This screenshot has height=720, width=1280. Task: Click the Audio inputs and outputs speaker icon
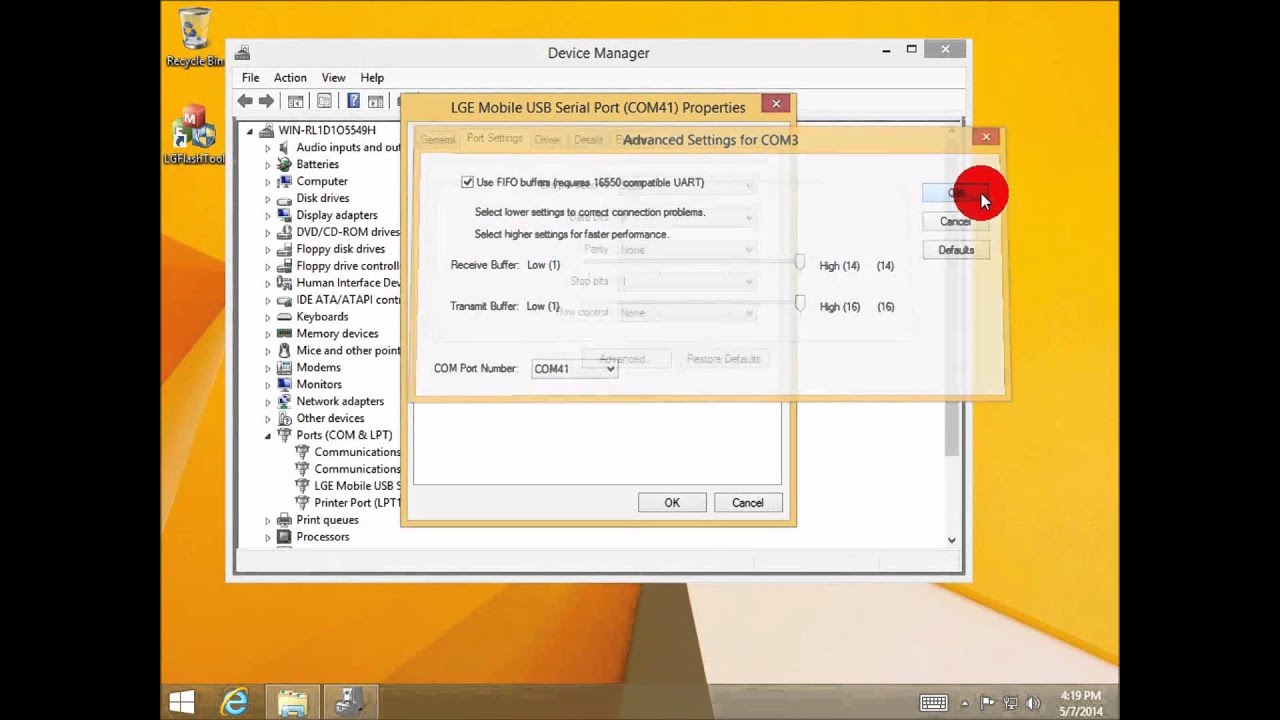click(284, 147)
